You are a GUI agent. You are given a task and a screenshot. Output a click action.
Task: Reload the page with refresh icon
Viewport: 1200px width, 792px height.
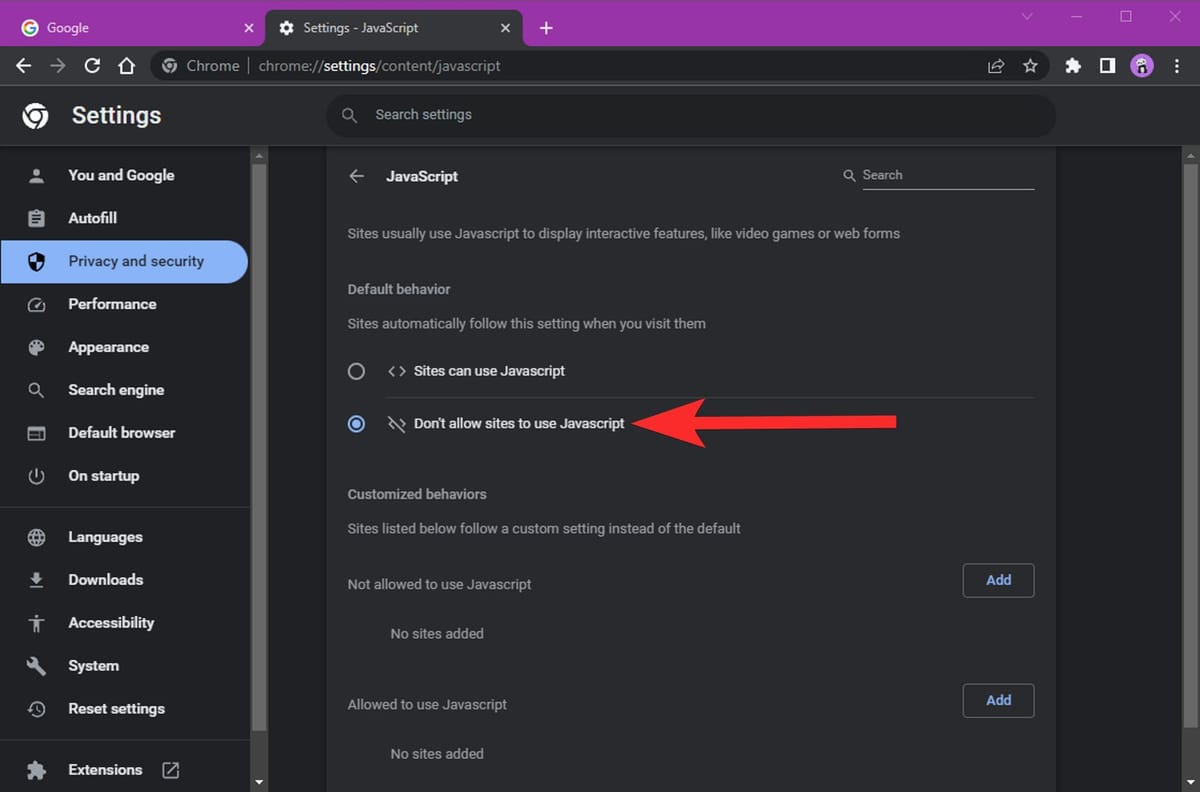coord(92,65)
